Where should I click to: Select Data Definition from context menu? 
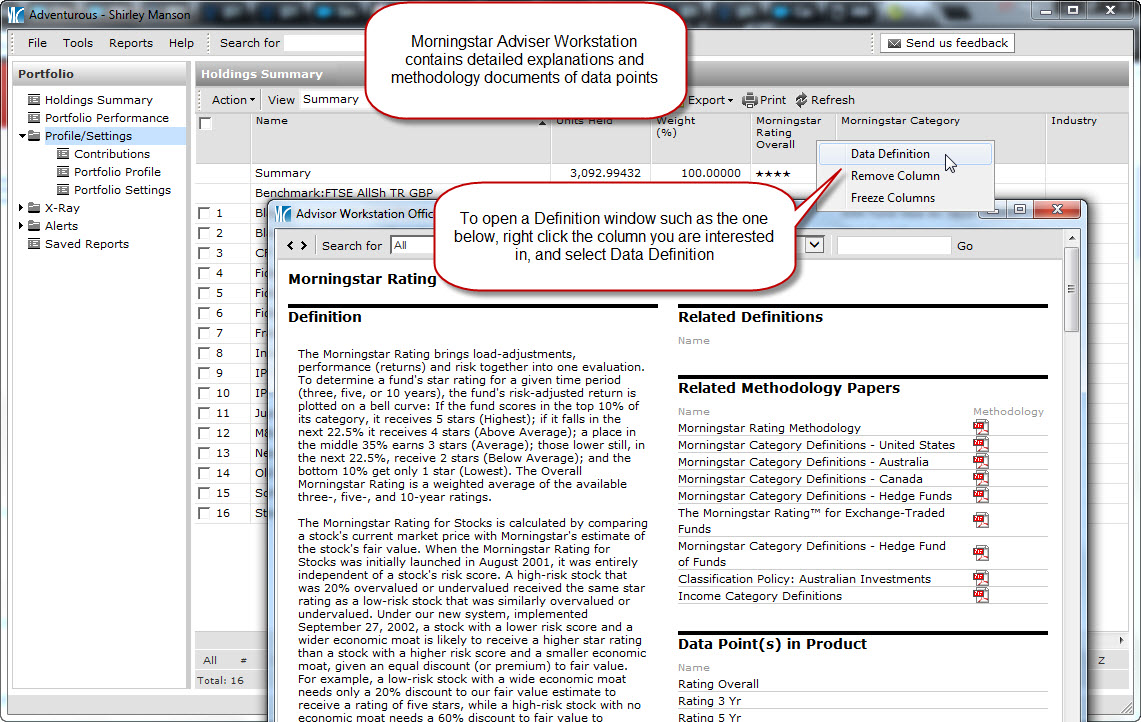(x=890, y=154)
